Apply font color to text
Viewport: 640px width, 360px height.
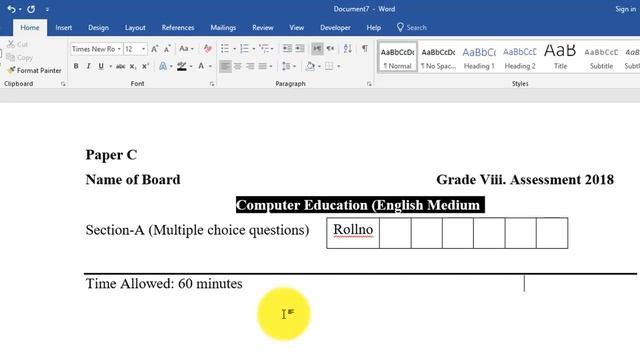click(x=201, y=66)
